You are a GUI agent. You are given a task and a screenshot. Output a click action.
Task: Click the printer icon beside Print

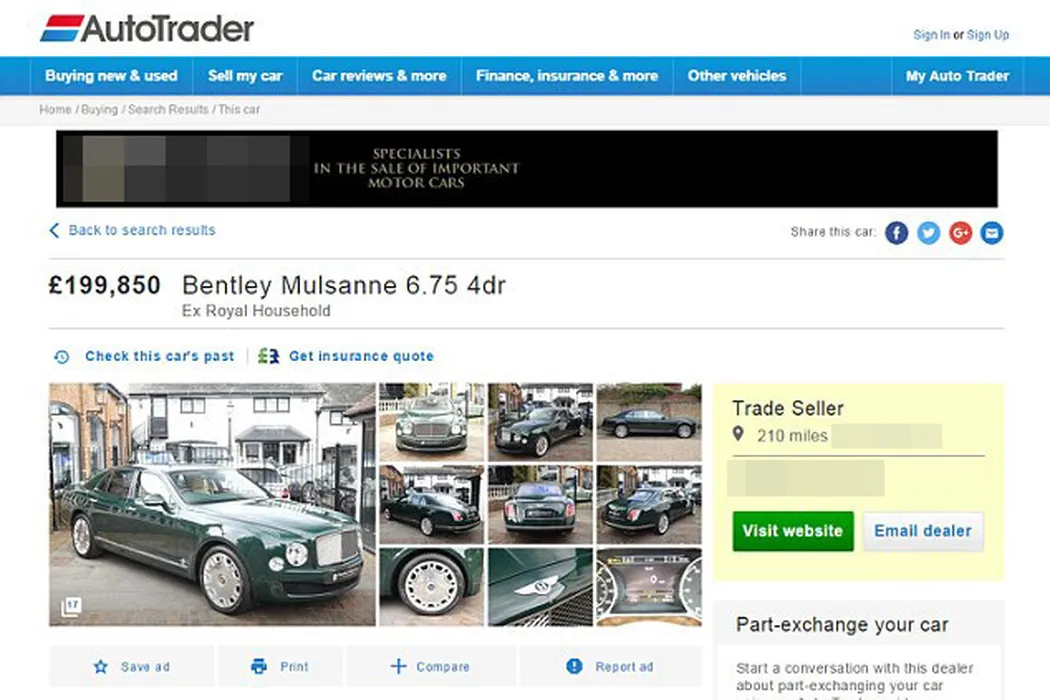pos(258,667)
